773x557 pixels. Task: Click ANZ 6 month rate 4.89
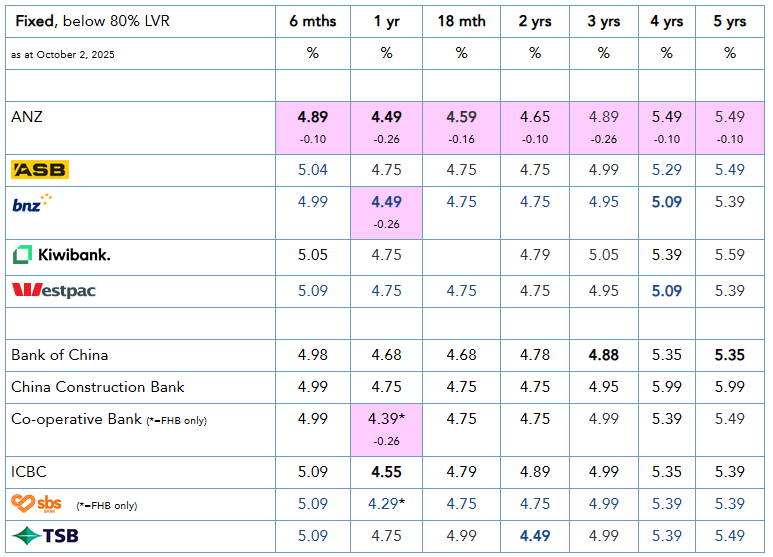click(x=313, y=117)
